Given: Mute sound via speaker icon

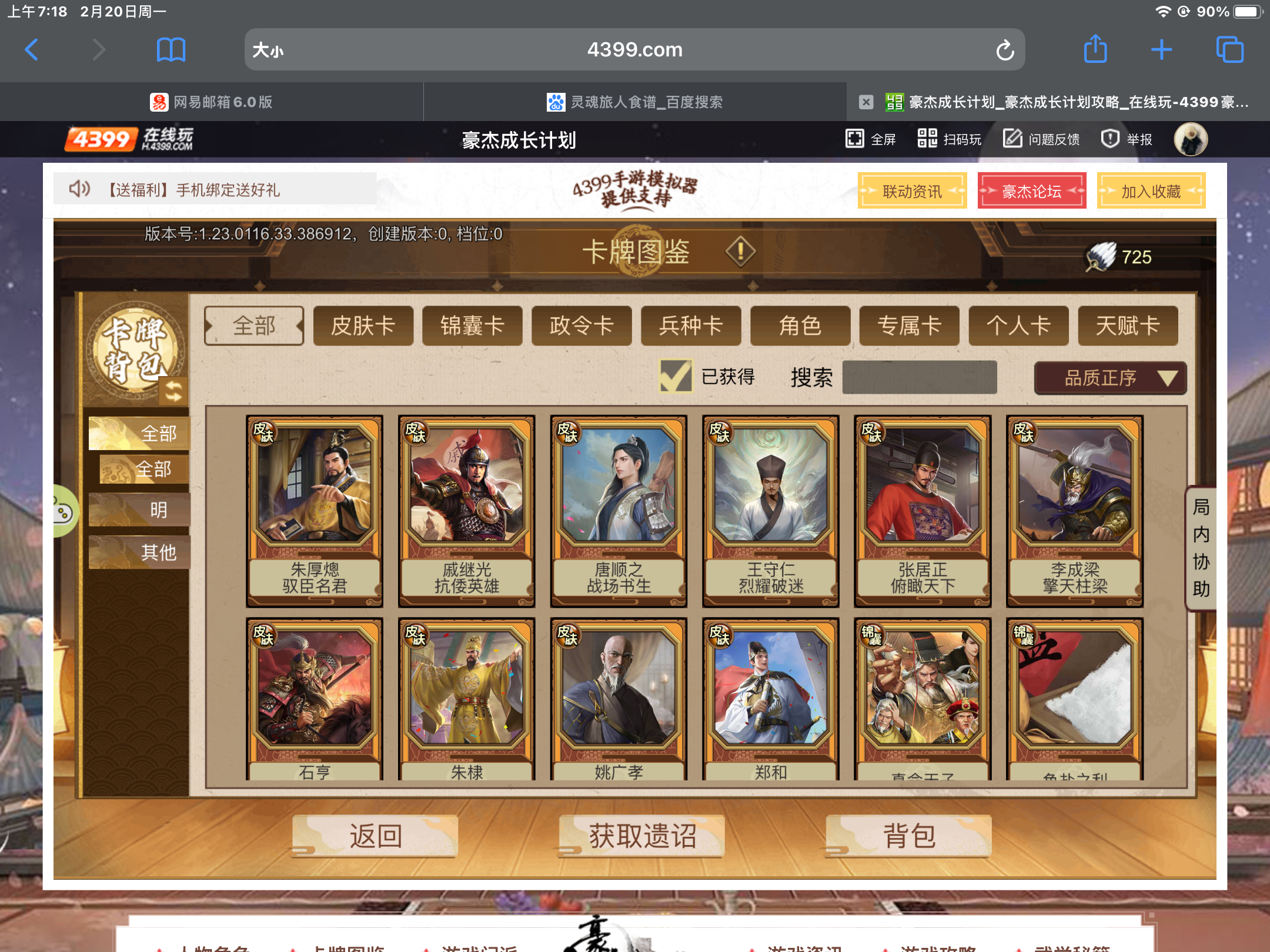Looking at the screenshot, I should click(79, 189).
